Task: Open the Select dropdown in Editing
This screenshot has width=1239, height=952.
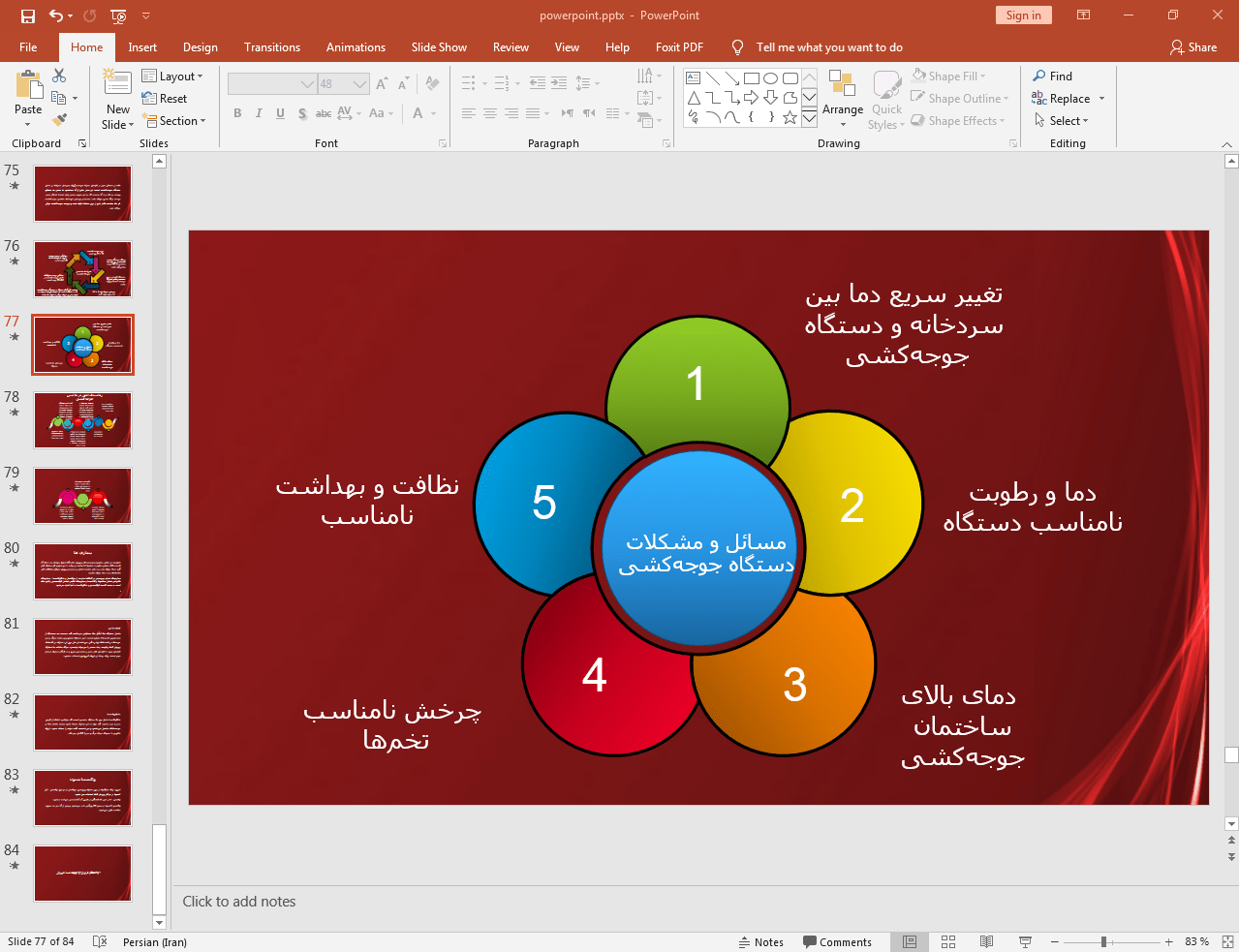Action: tap(1061, 120)
